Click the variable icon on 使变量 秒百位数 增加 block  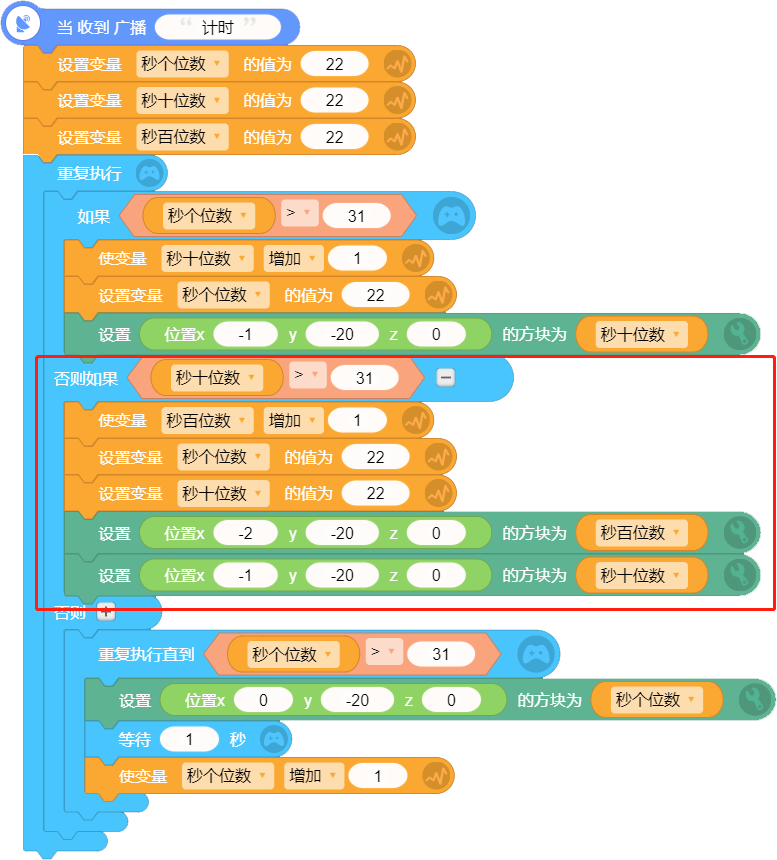pyautogui.click(x=416, y=421)
